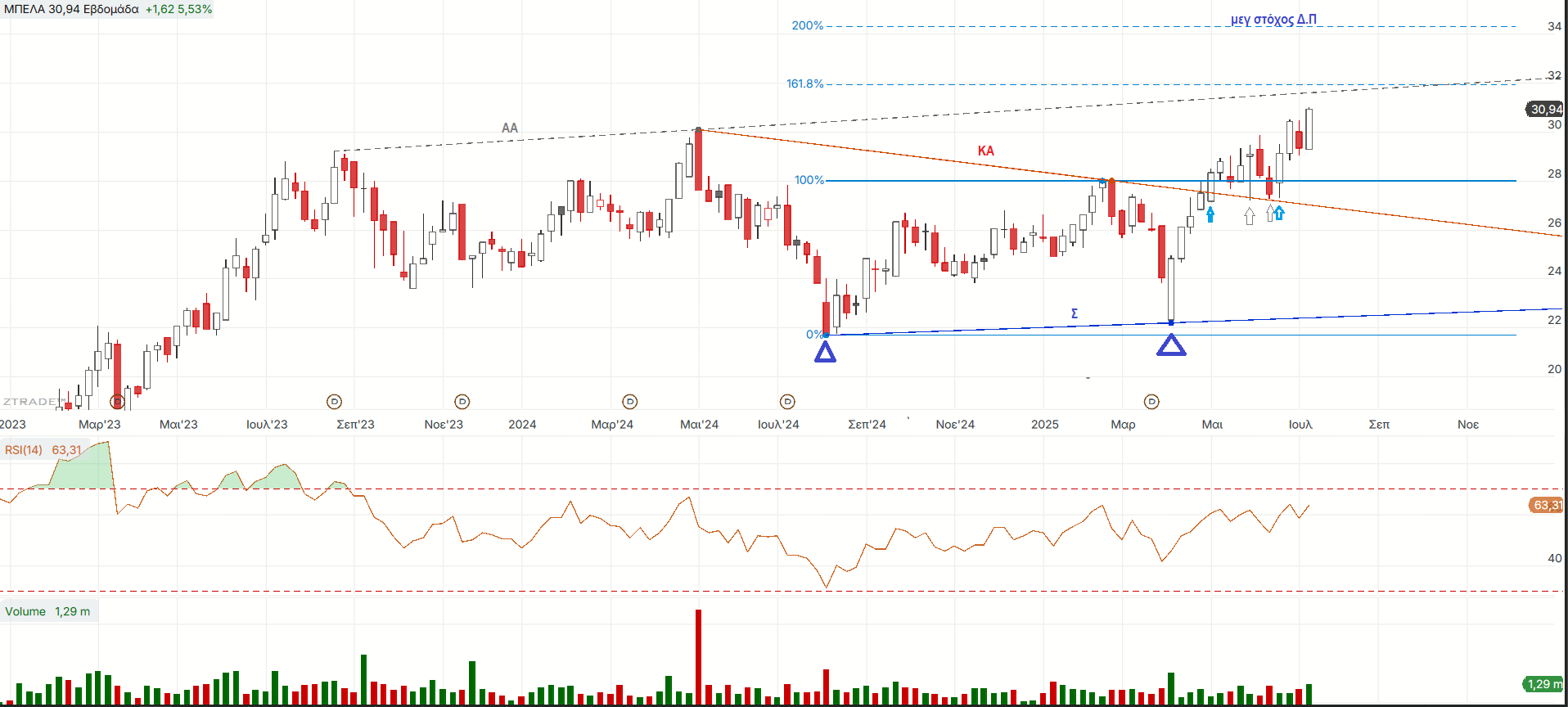Click the 63,31 RSI value tag on the axis
Screen dimensions: 1568x707
click(x=1546, y=505)
